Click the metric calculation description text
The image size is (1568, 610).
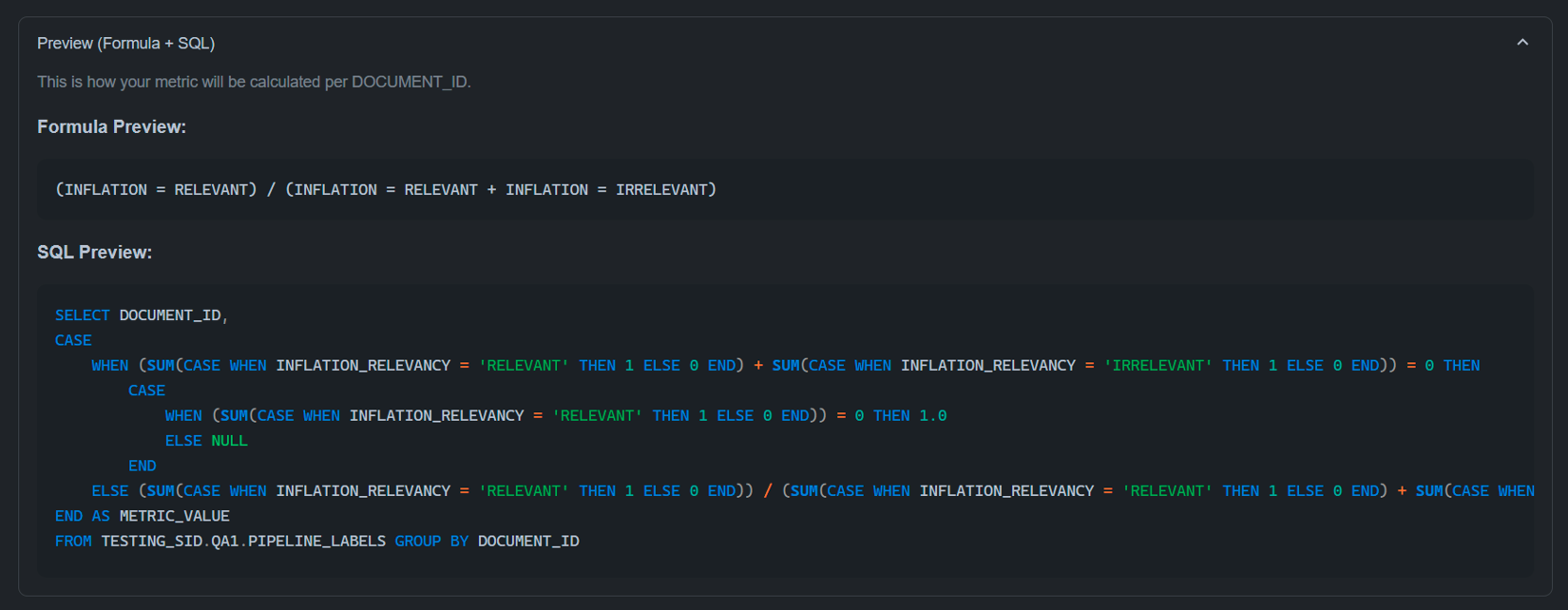254,82
